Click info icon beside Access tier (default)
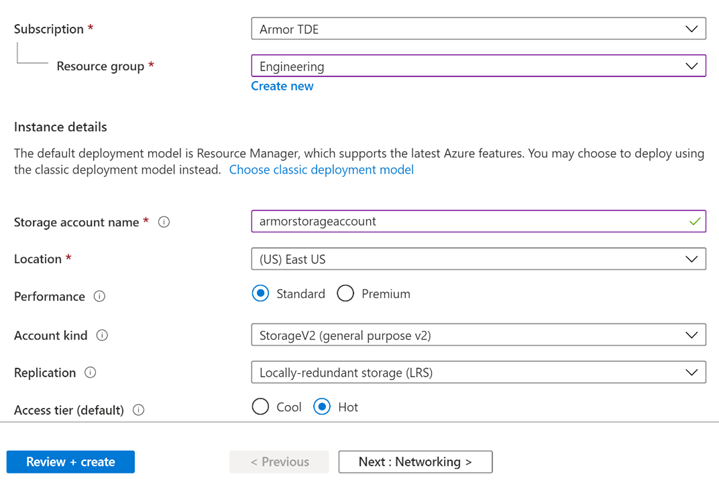The height and width of the screenshot is (485, 719). tap(138, 410)
